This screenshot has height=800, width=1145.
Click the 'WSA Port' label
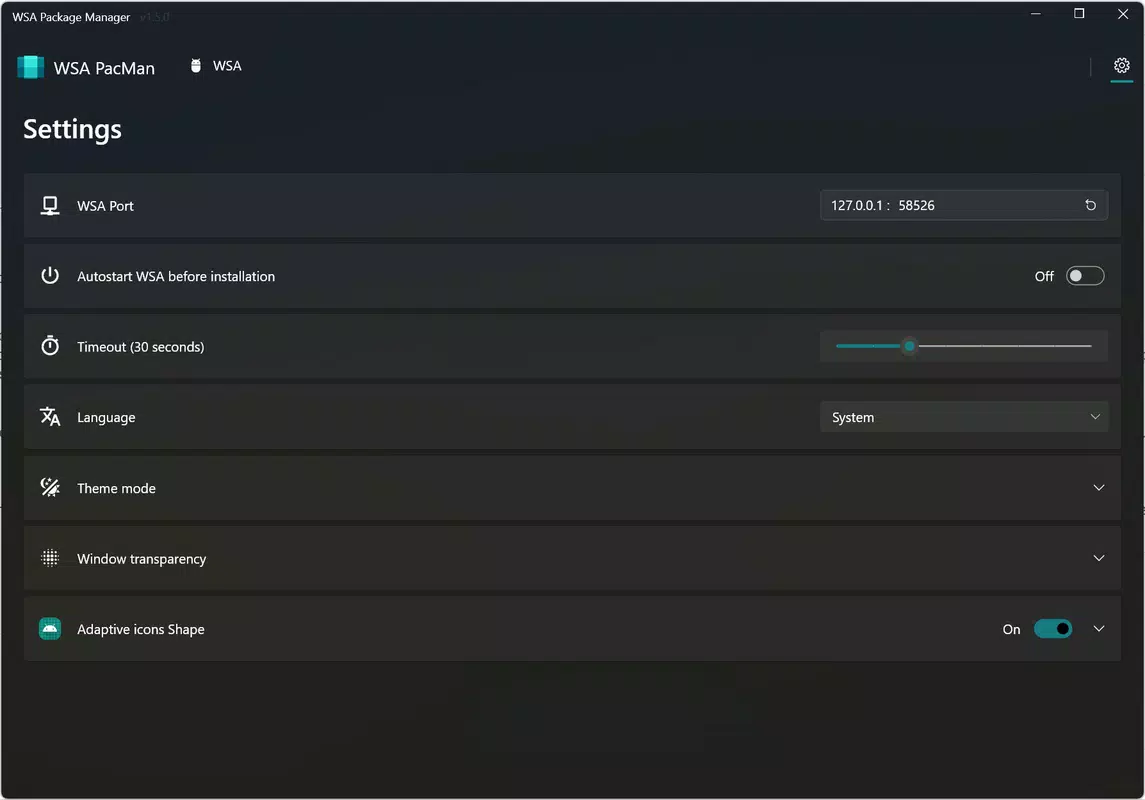coord(105,206)
